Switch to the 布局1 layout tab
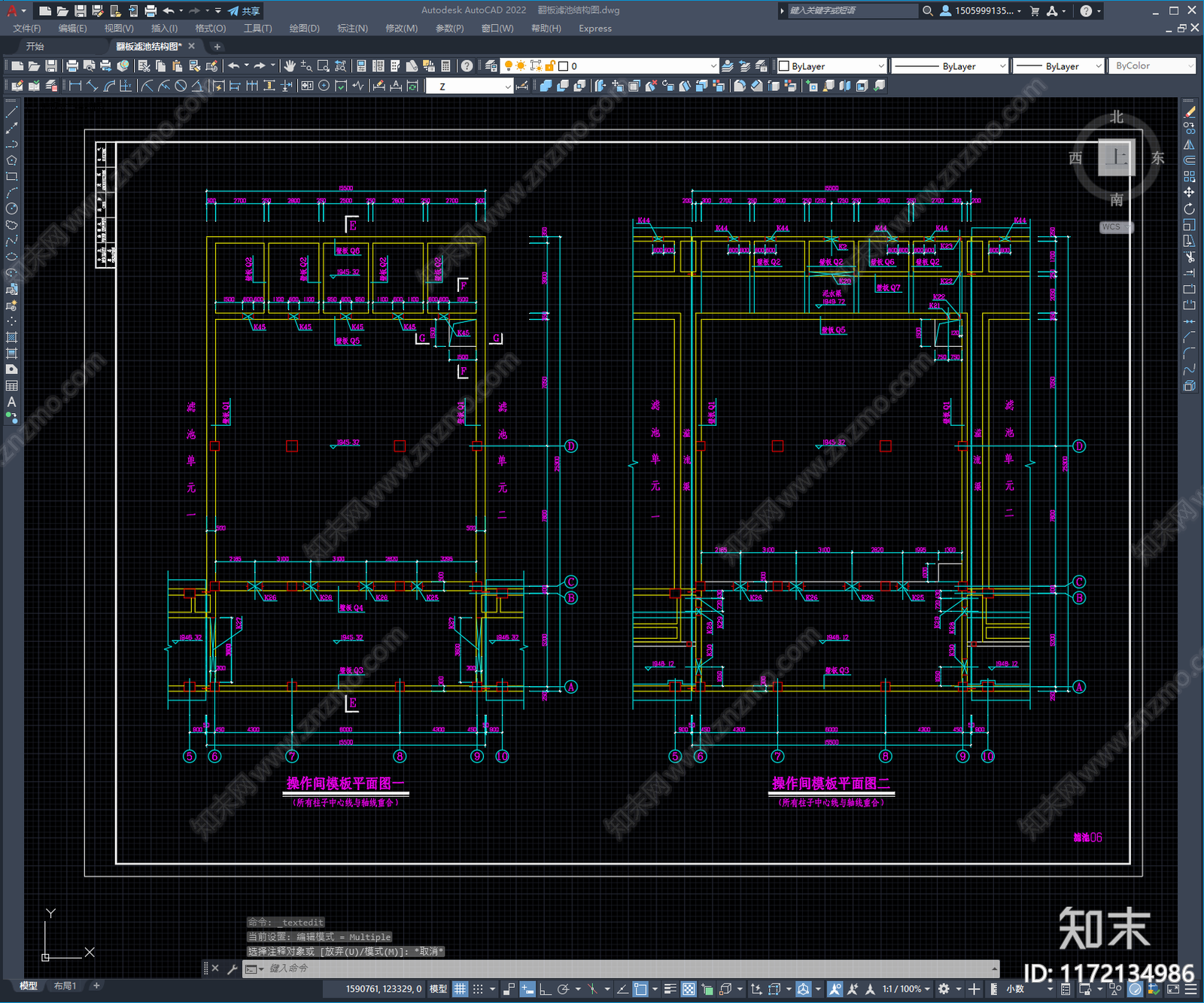The height and width of the screenshot is (1003, 1204). point(65,986)
